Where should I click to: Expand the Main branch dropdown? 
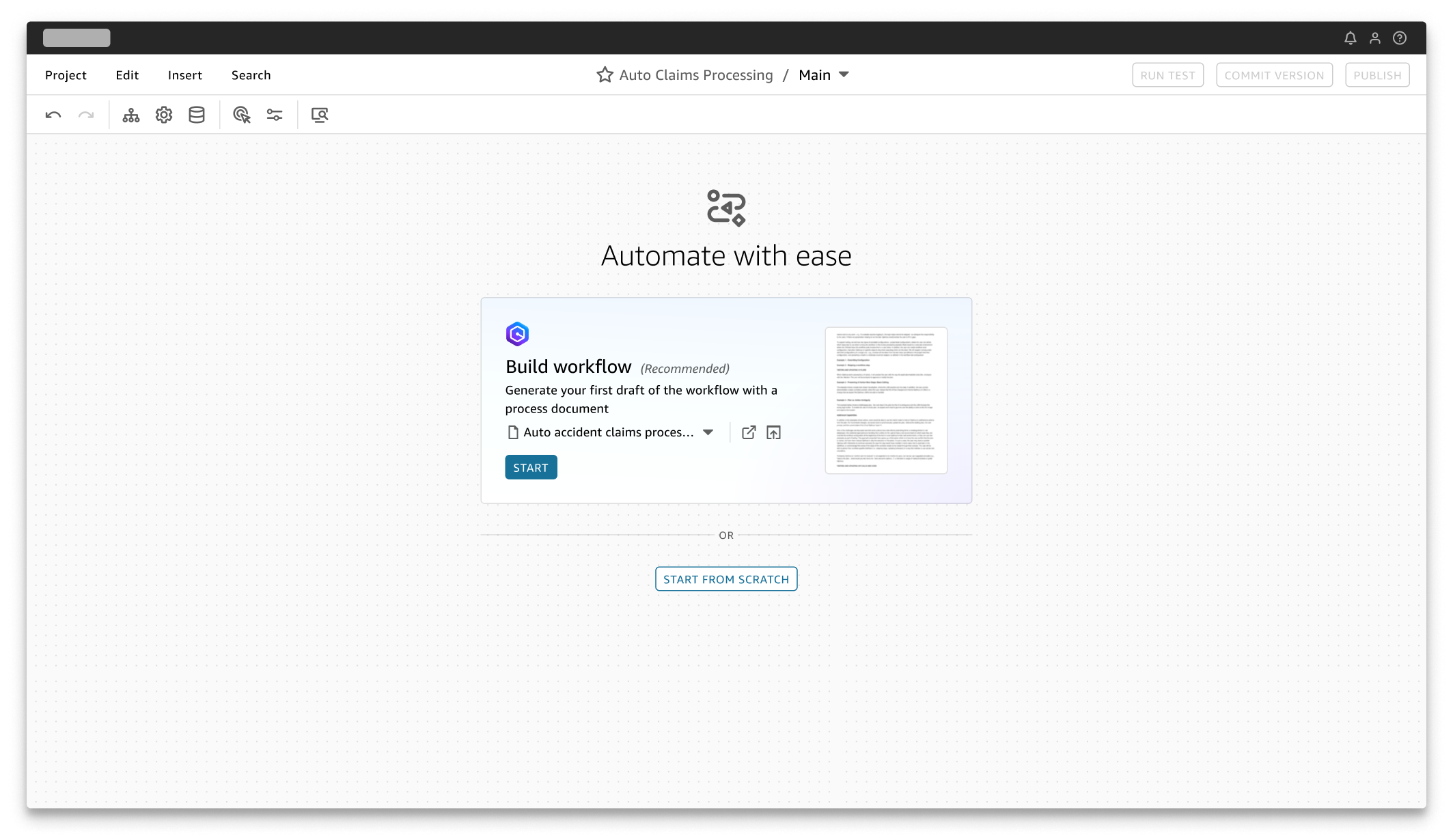(844, 74)
